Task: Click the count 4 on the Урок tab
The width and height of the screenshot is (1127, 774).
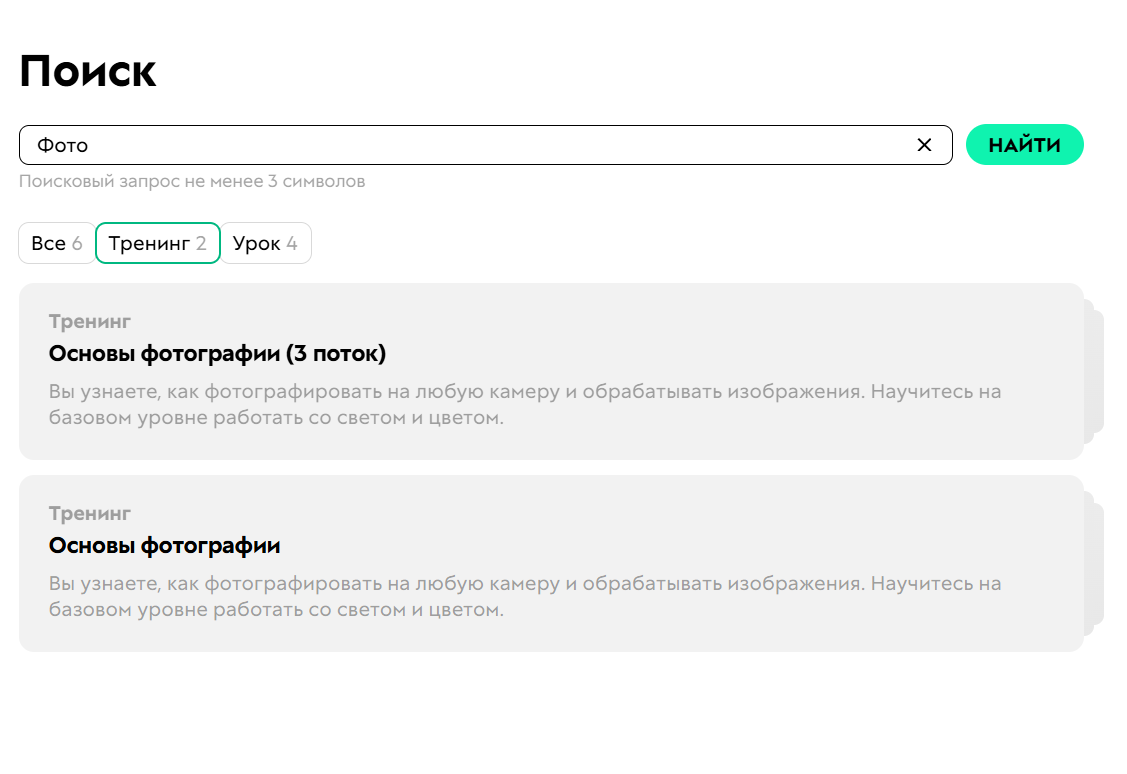Action: 292,243
